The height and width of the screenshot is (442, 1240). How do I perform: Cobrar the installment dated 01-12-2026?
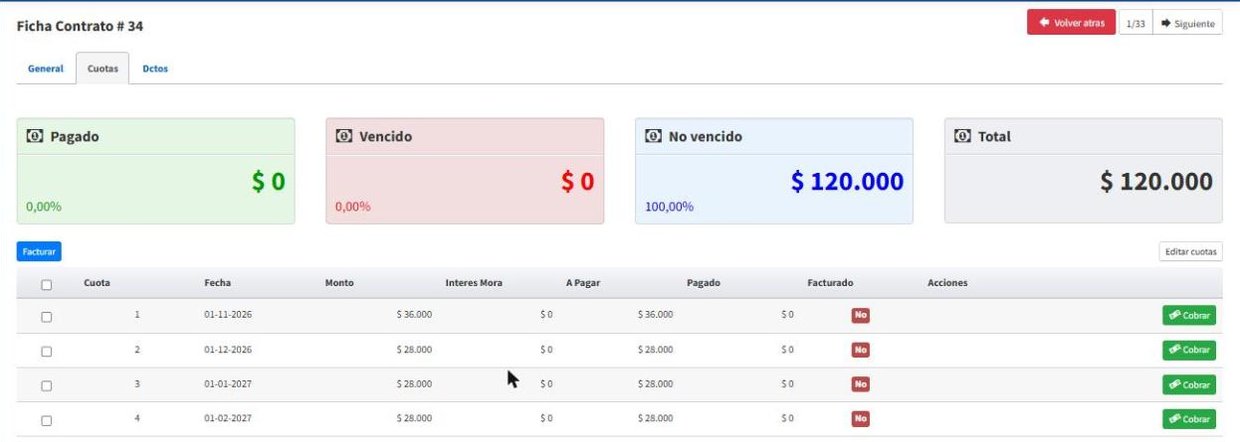coord(1189,350)
